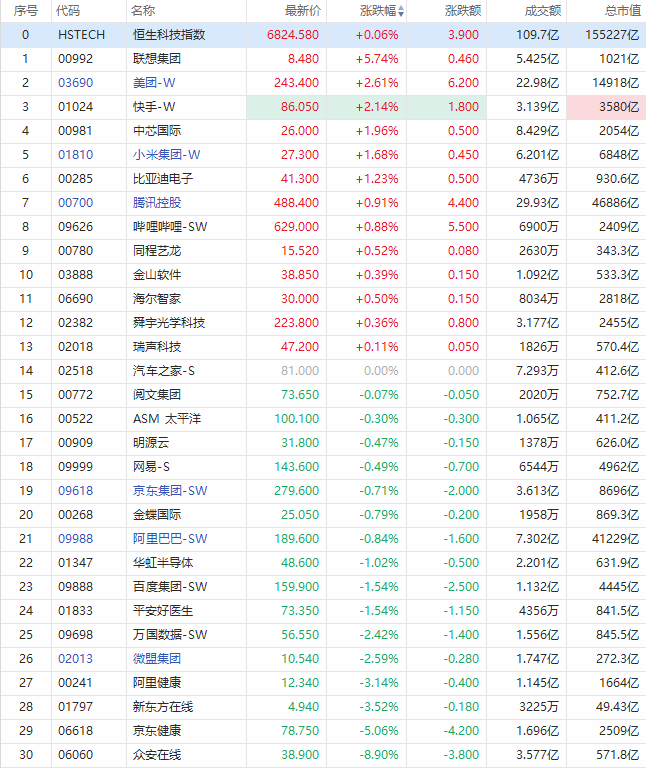Sort by 最新价 column header
Screen dimensions: 646x768
click(x=303, y=11)
